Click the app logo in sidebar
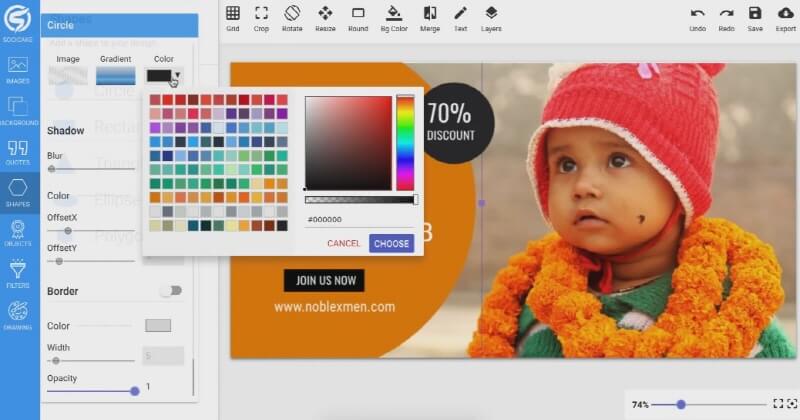The image size is (800, 420). tap(17, 22)
